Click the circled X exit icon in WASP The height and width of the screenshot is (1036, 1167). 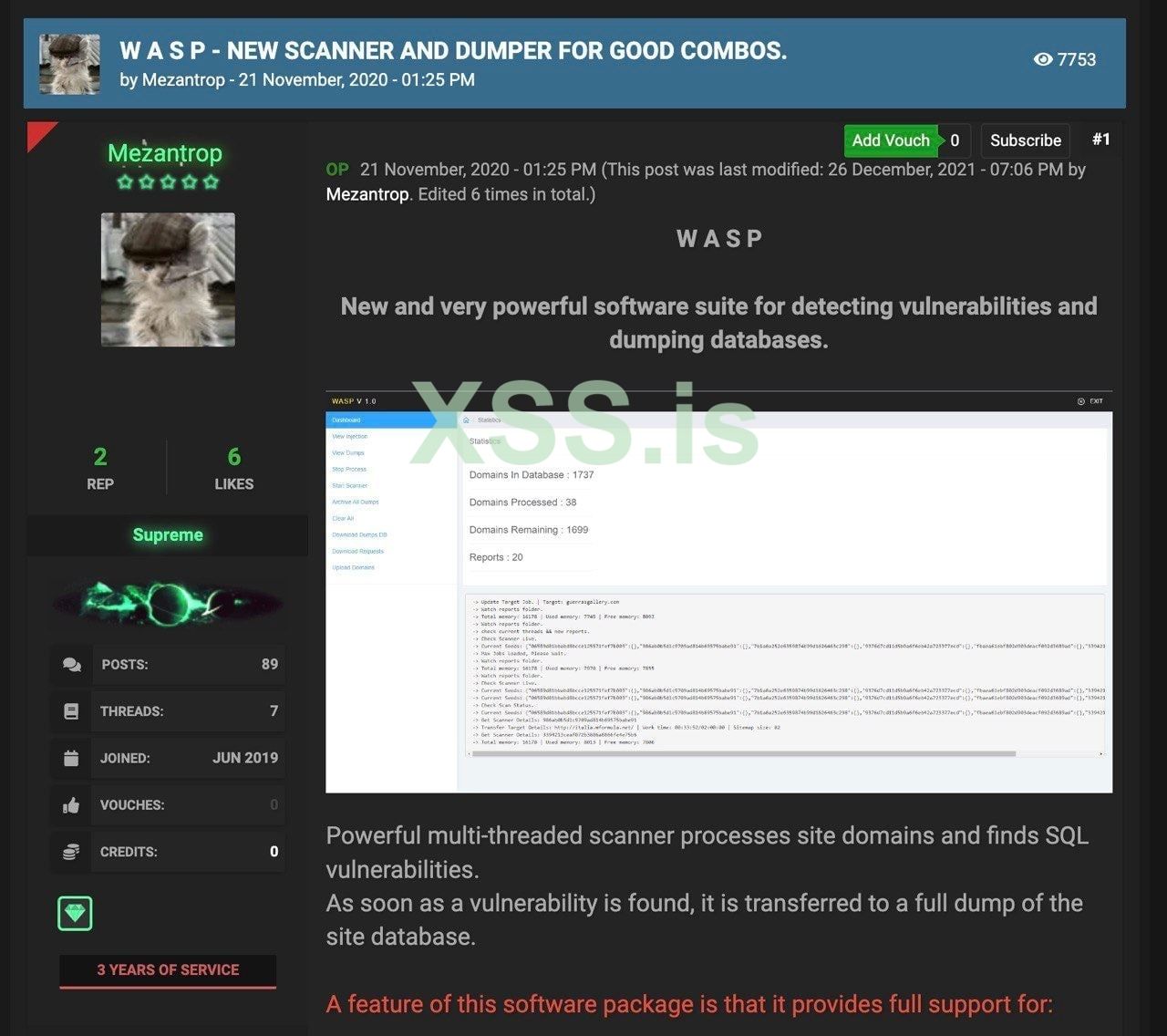[1081, 401]
